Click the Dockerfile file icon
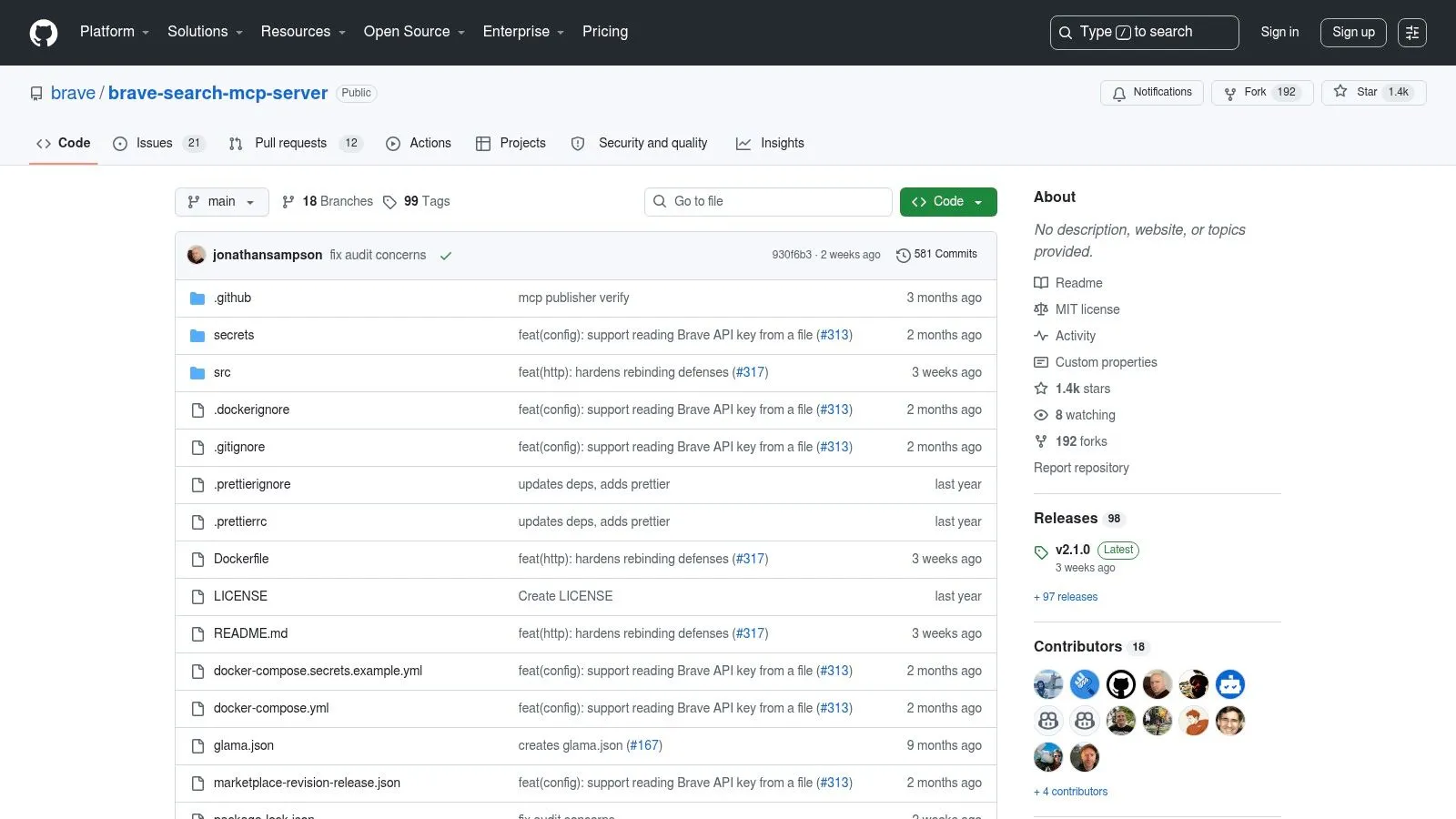The image size is (1456, 819). click(x=197, y=560)
